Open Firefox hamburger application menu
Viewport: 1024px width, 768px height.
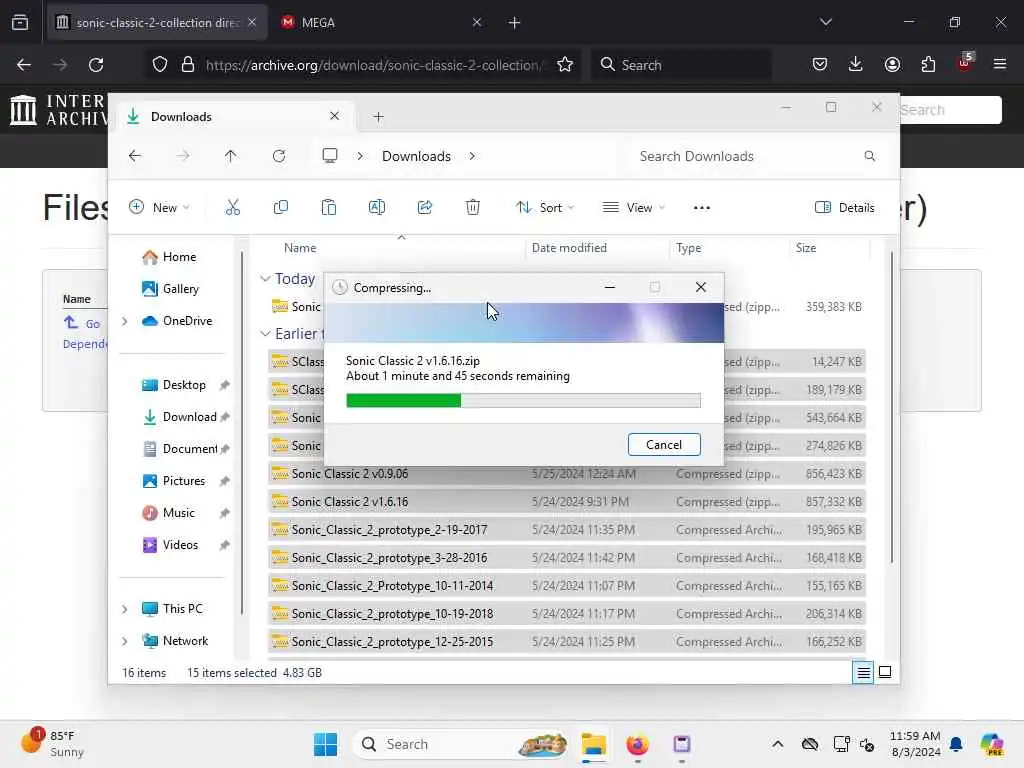pyautogui.click(x=1000, y=64)
